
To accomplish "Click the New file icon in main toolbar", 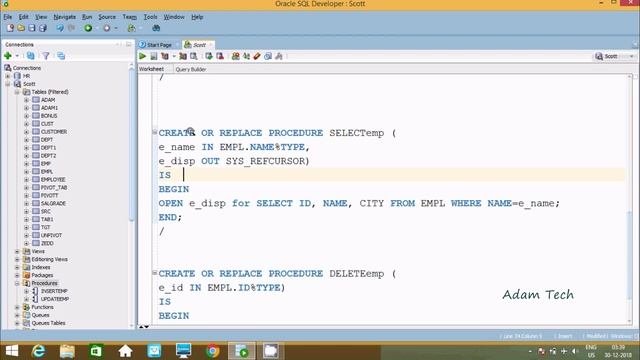I will (10, 28).
